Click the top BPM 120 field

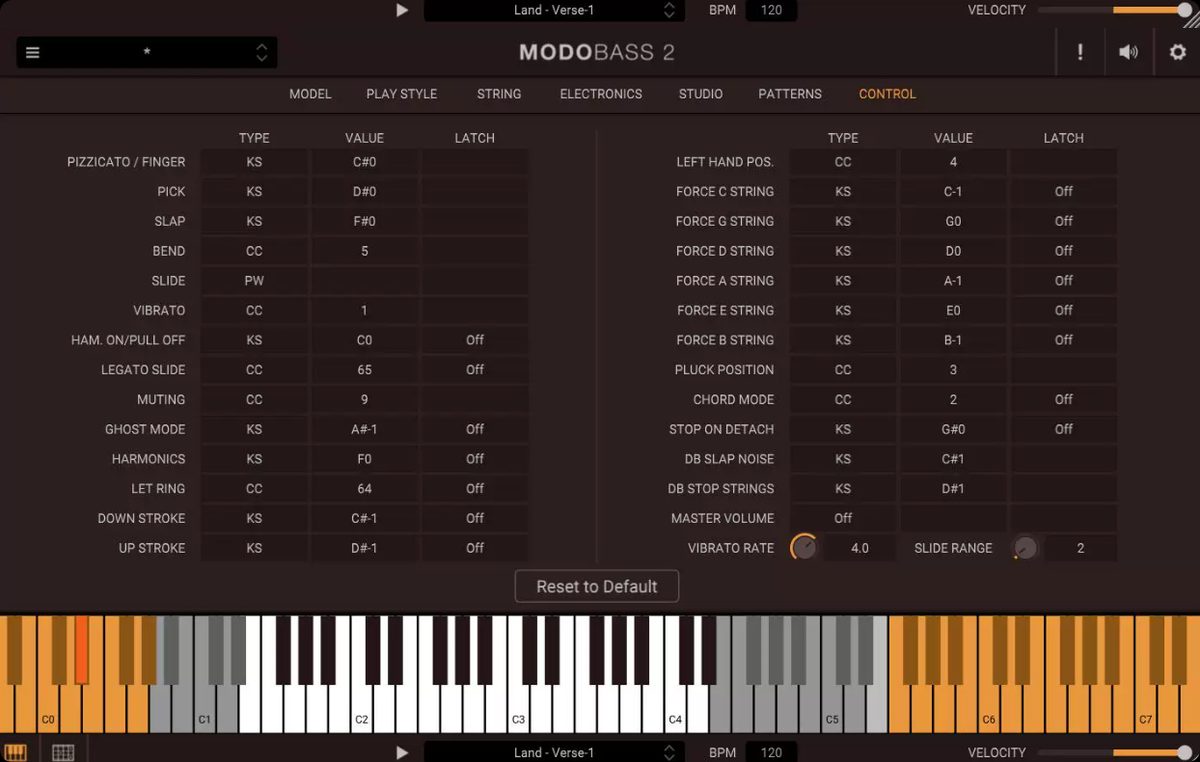(771, 10)
